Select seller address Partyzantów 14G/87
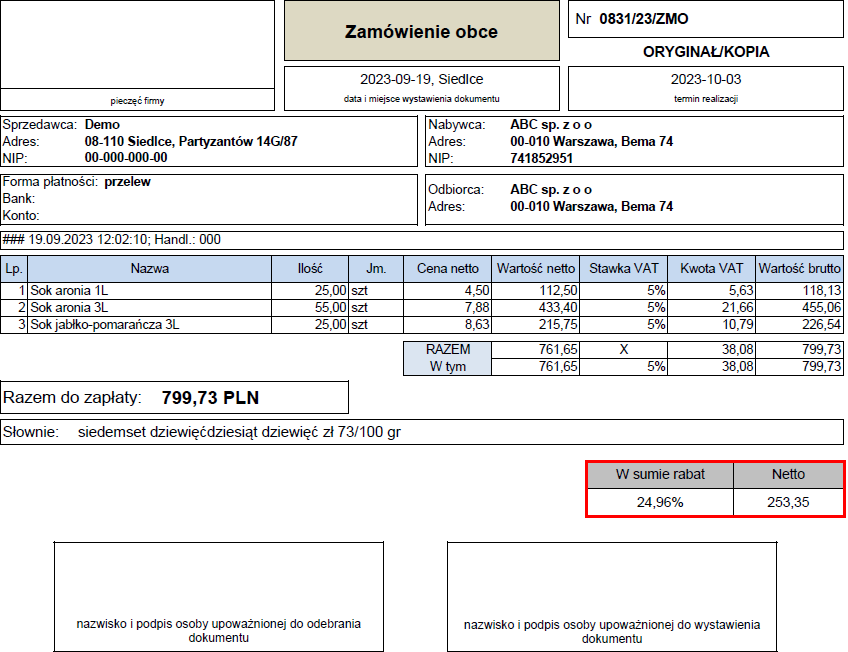The image size is (848, 652). (x=191, y=142)
